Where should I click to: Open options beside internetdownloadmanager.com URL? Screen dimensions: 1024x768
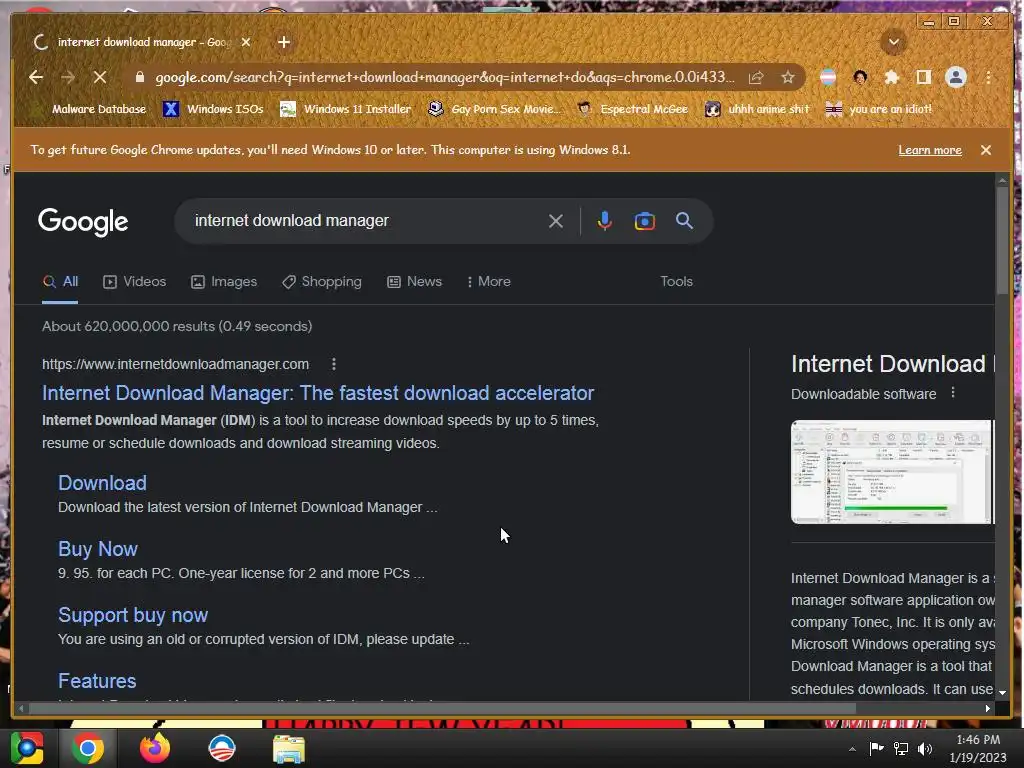click(334, 364)
